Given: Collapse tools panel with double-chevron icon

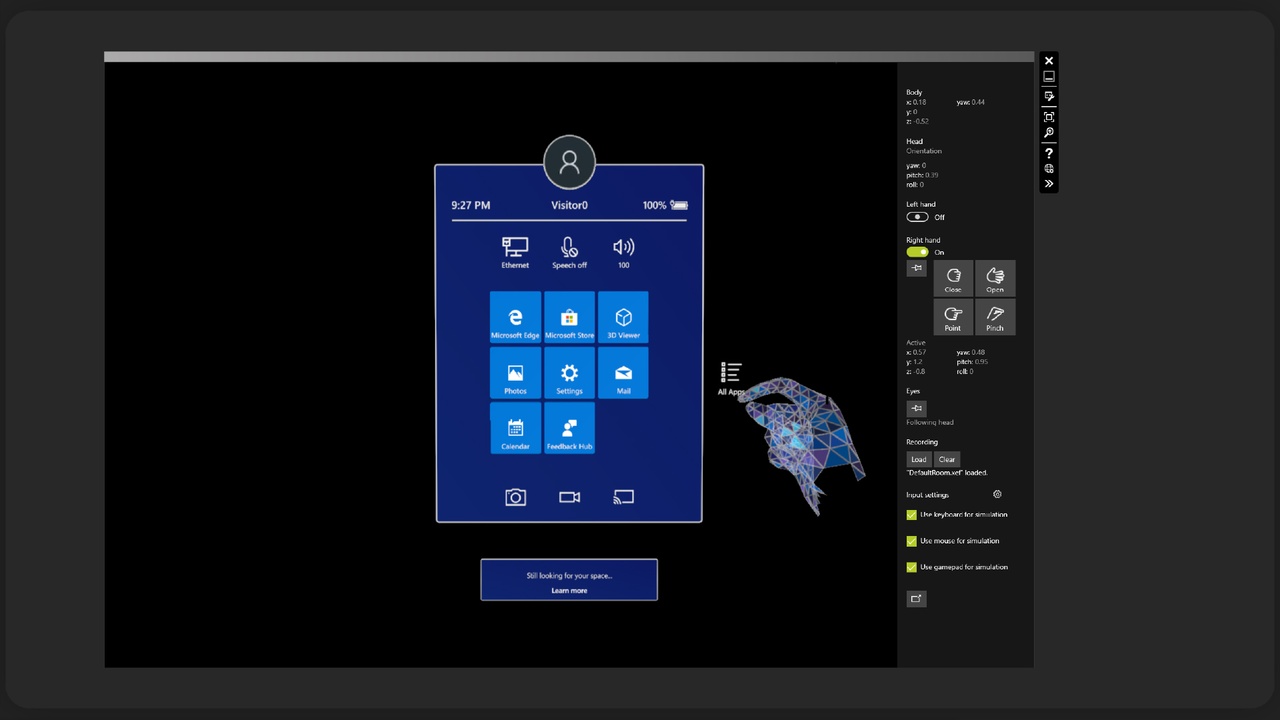Looking at the screenshot, I should (x=1049, y=184).
